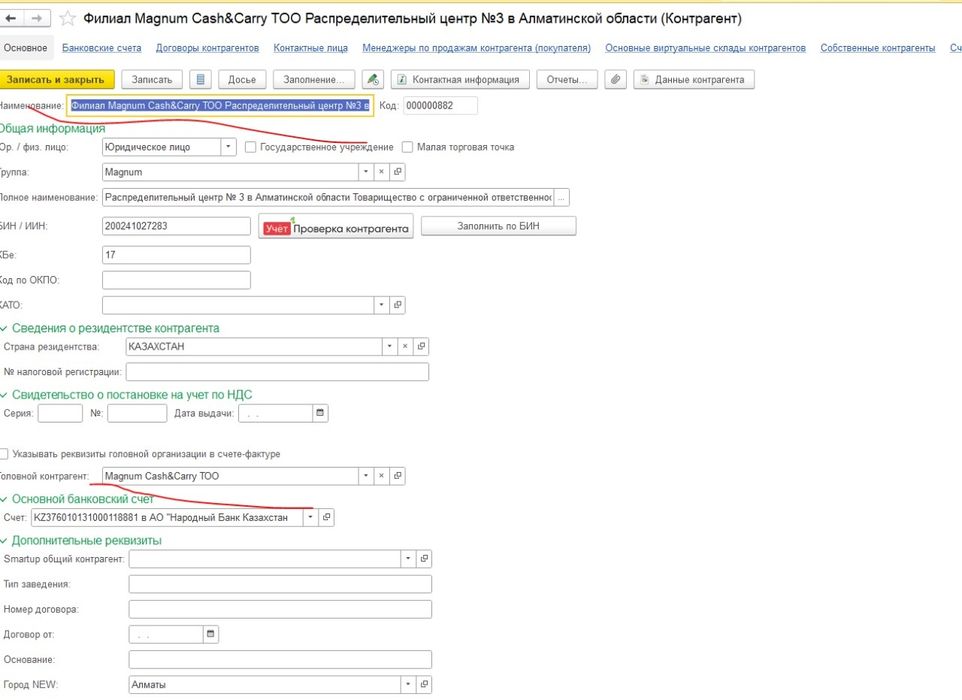This screenshot has height=700, width=962.
Task: Enable Малая торговая точка checkbox
Action: tap(407, 147)
